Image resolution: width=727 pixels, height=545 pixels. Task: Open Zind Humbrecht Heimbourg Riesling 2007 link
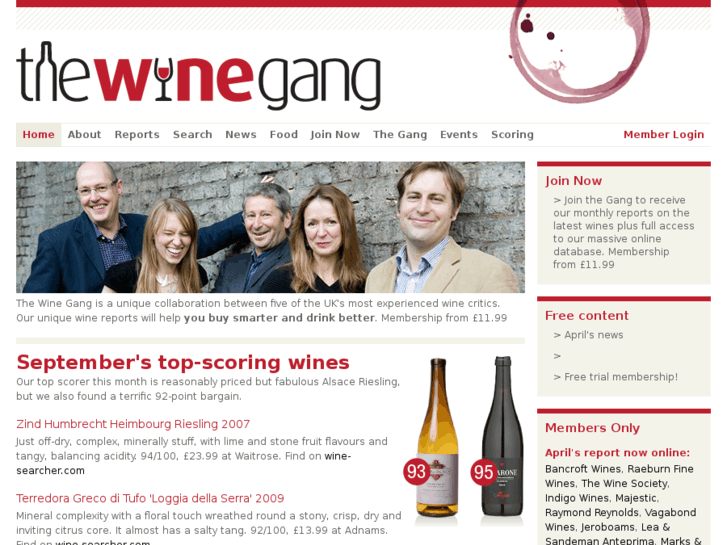pyautogui.click(x=133, y=424)
